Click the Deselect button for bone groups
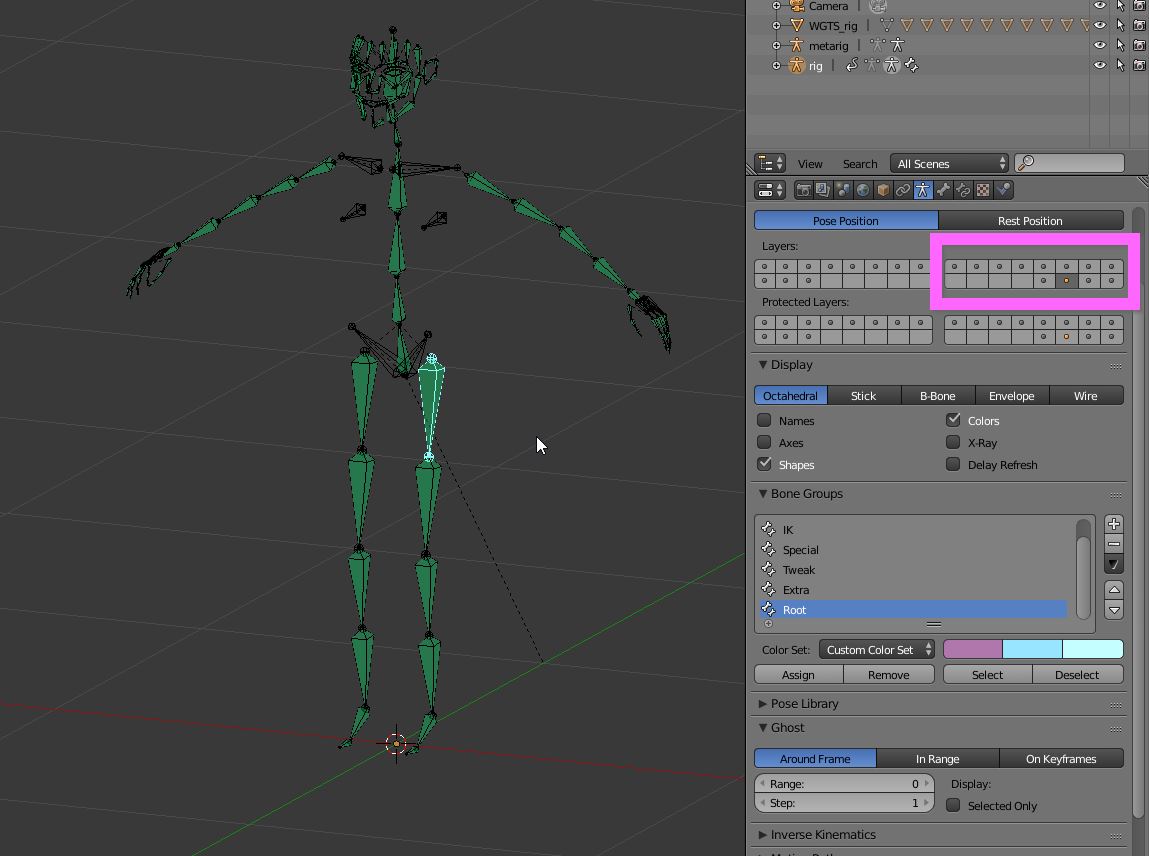 point(1077,674)
